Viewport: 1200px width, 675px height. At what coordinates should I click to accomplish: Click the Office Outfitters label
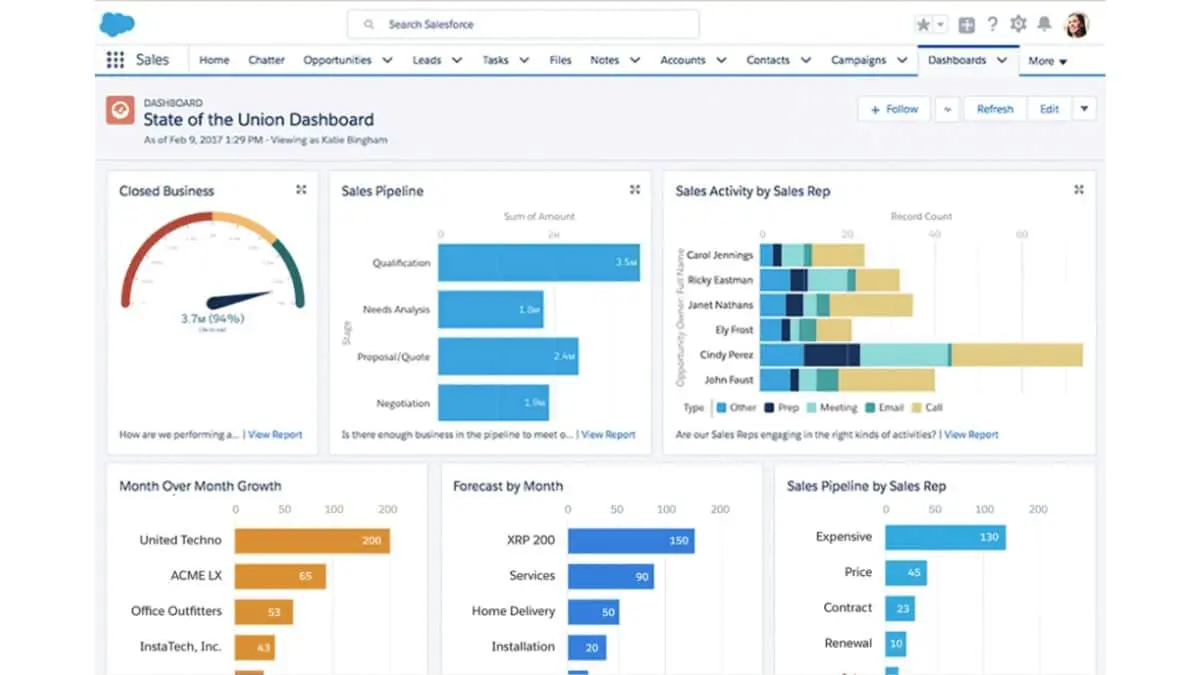point(176,611)
